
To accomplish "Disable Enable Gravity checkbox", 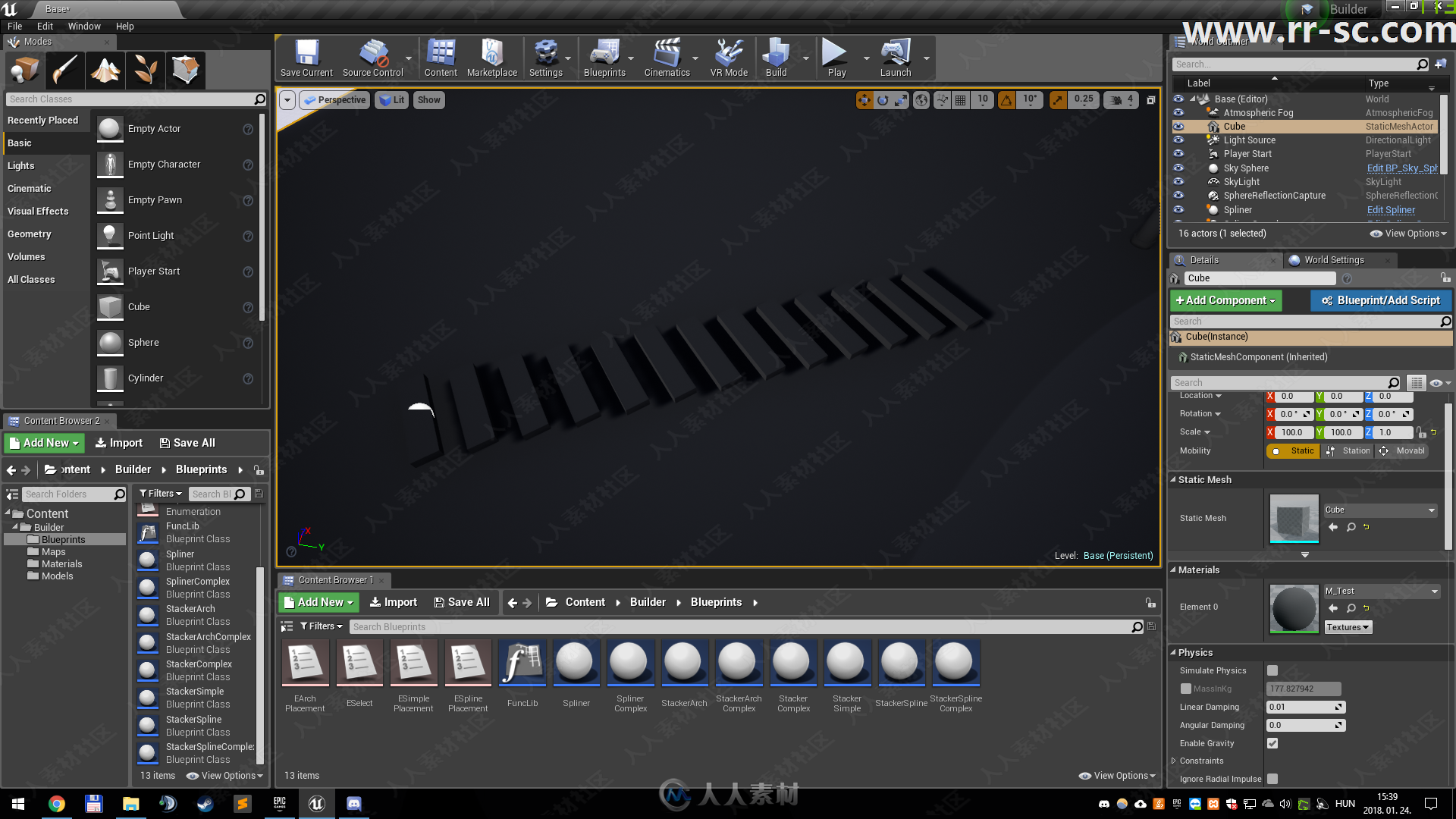I will click(1272, 743).
